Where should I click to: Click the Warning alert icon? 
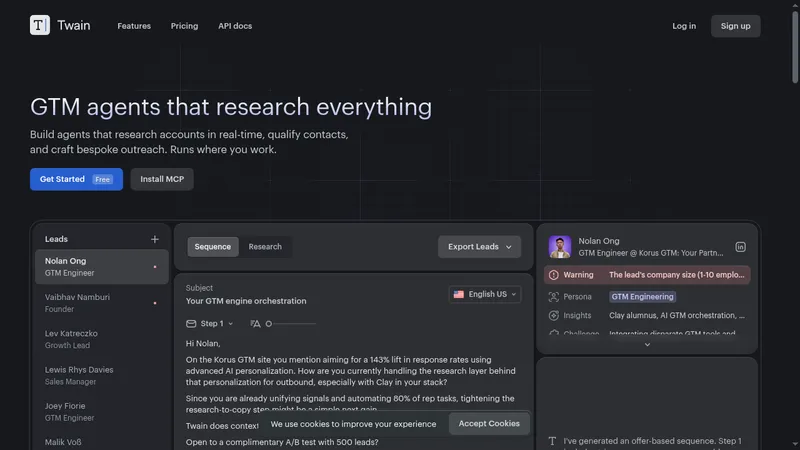(554, 275)
